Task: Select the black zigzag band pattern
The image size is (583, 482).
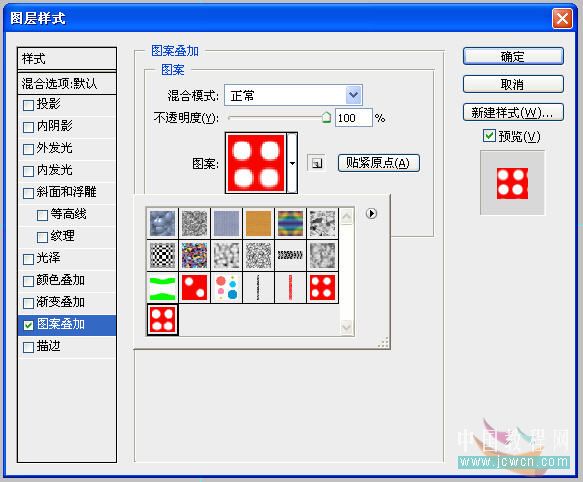Action: click(290, 255)
